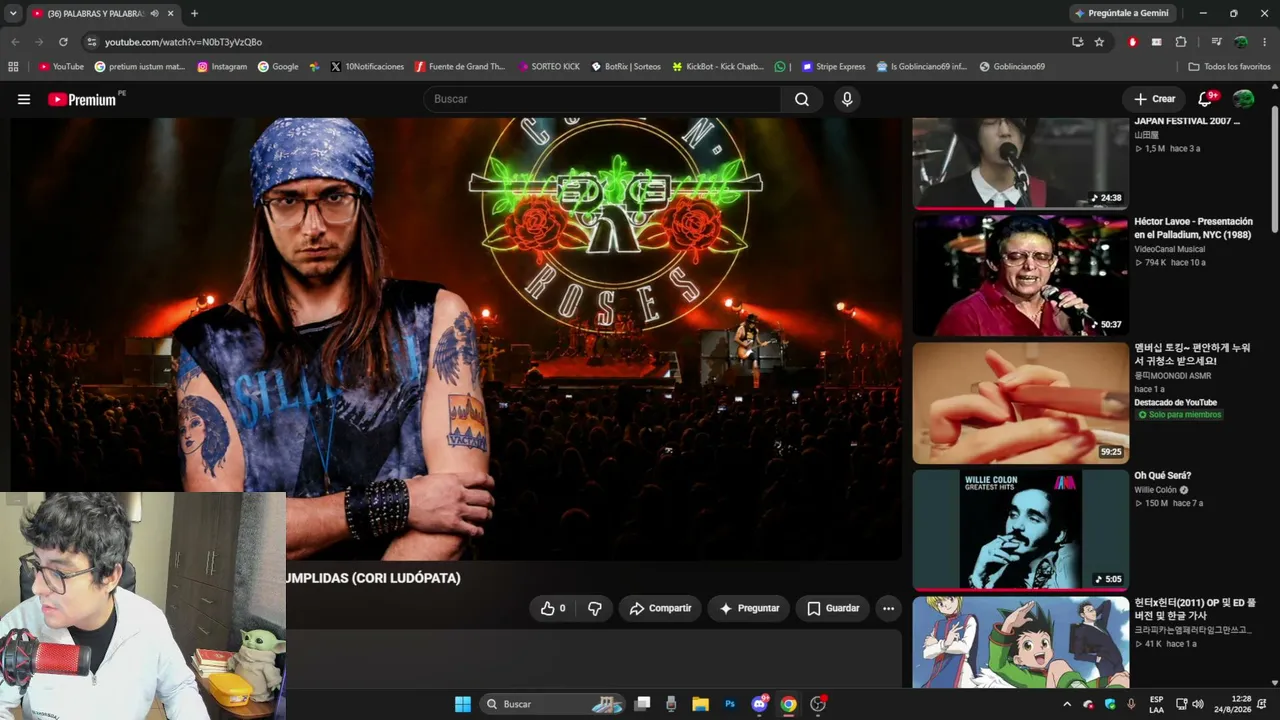Open the Goblinciano69 bookmark
Image resolution: width=1280 pixels, height=720 pixels.
[x=1012, y=67]
